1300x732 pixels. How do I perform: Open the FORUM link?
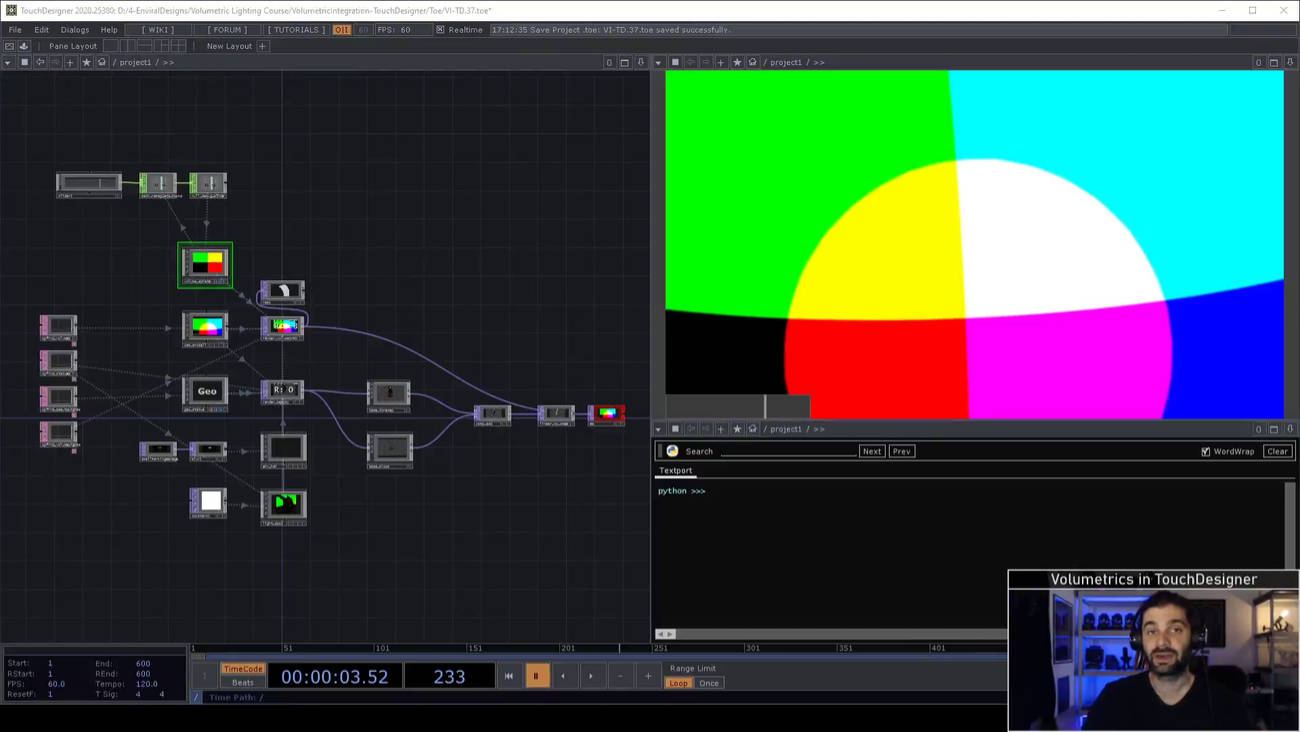coord(228,30)
